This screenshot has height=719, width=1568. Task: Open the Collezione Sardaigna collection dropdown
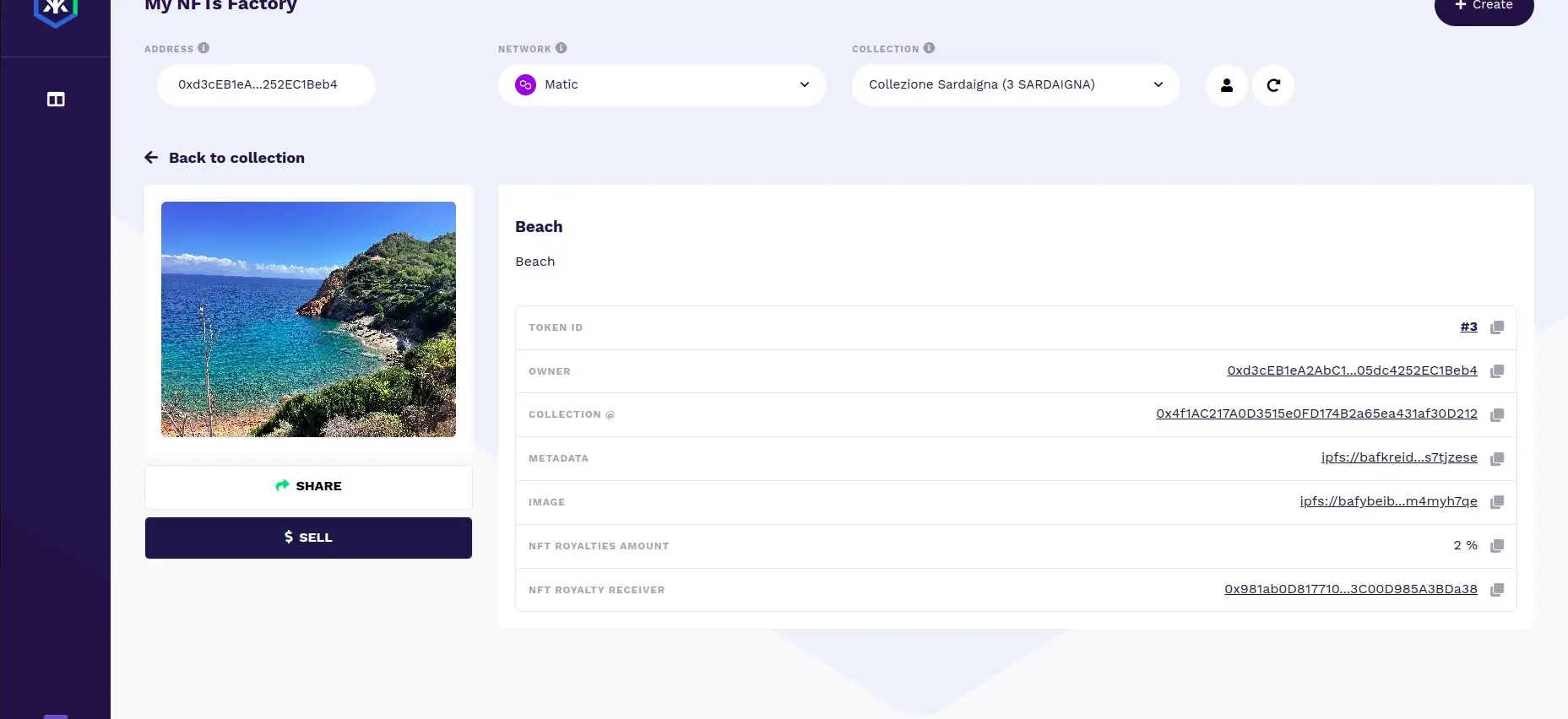click(1015, 85)
